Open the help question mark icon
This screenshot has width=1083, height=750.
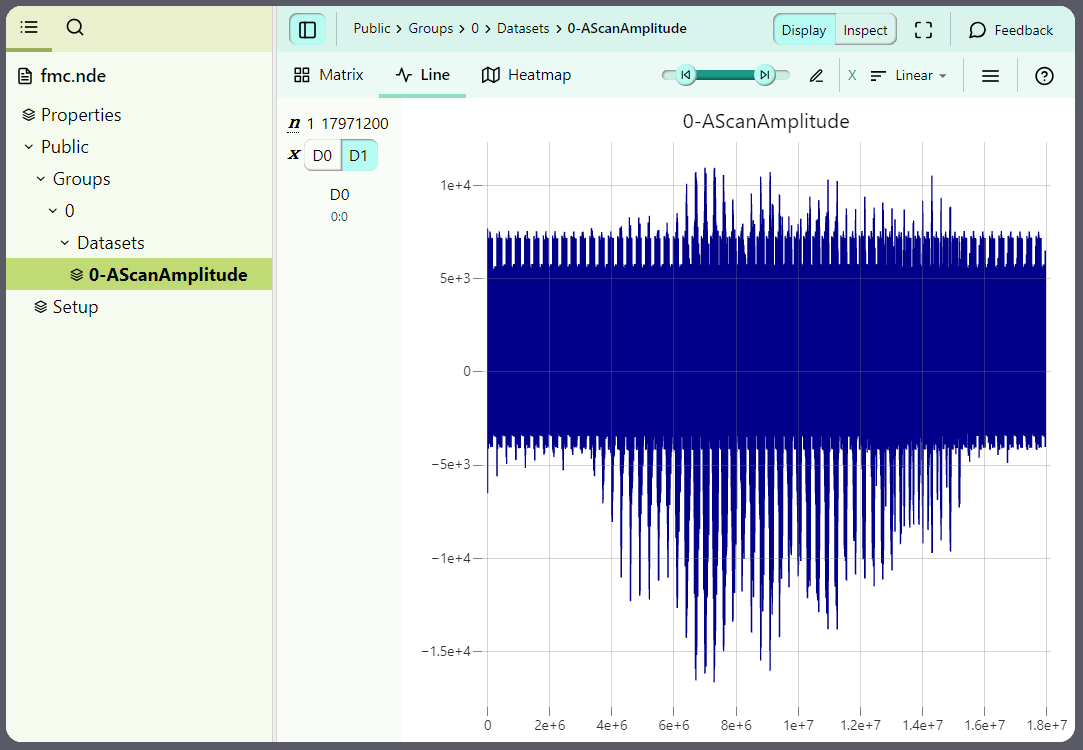1044,76
